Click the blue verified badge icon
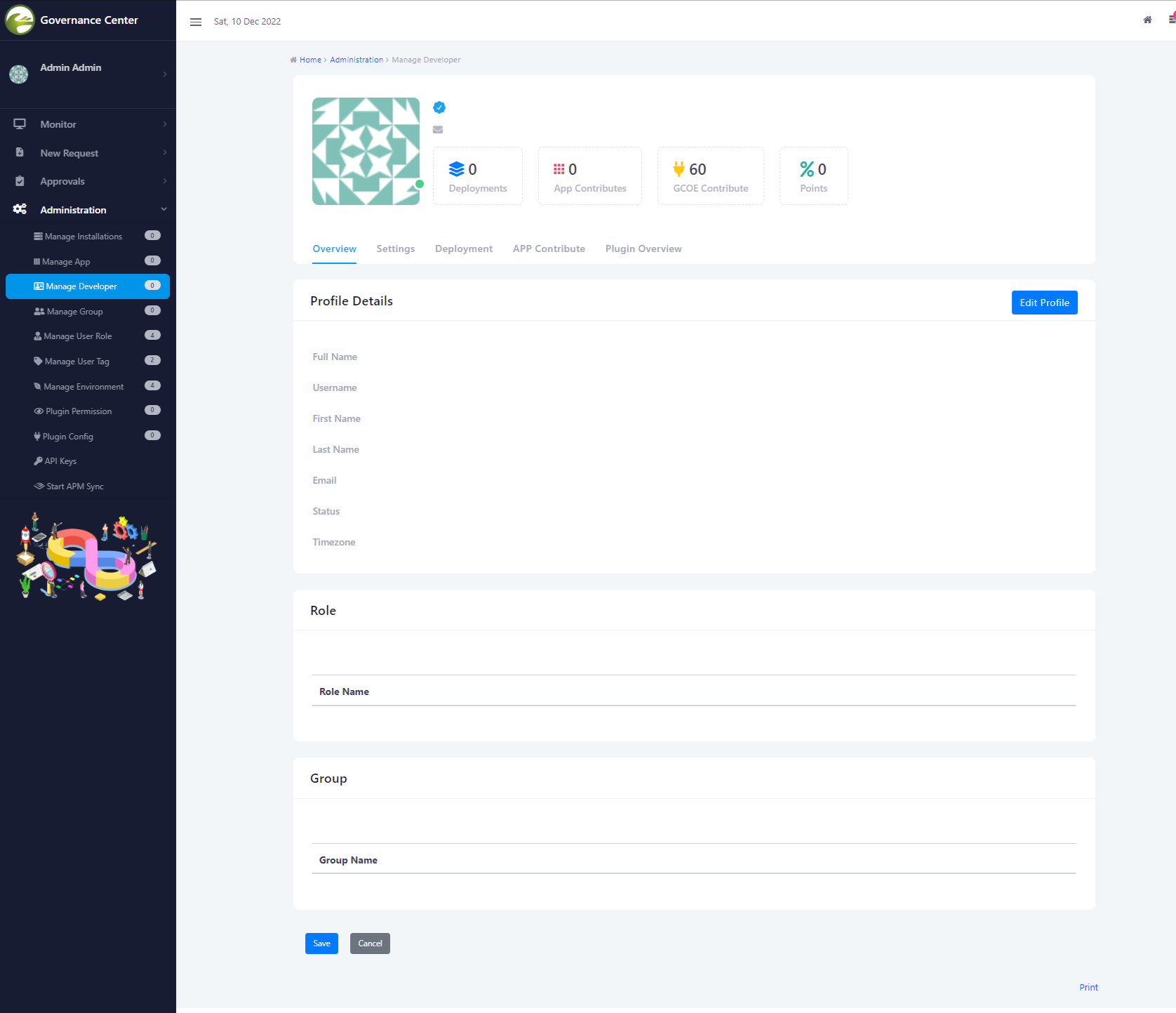1176x1013 pixels. click(x=439, y=107)
